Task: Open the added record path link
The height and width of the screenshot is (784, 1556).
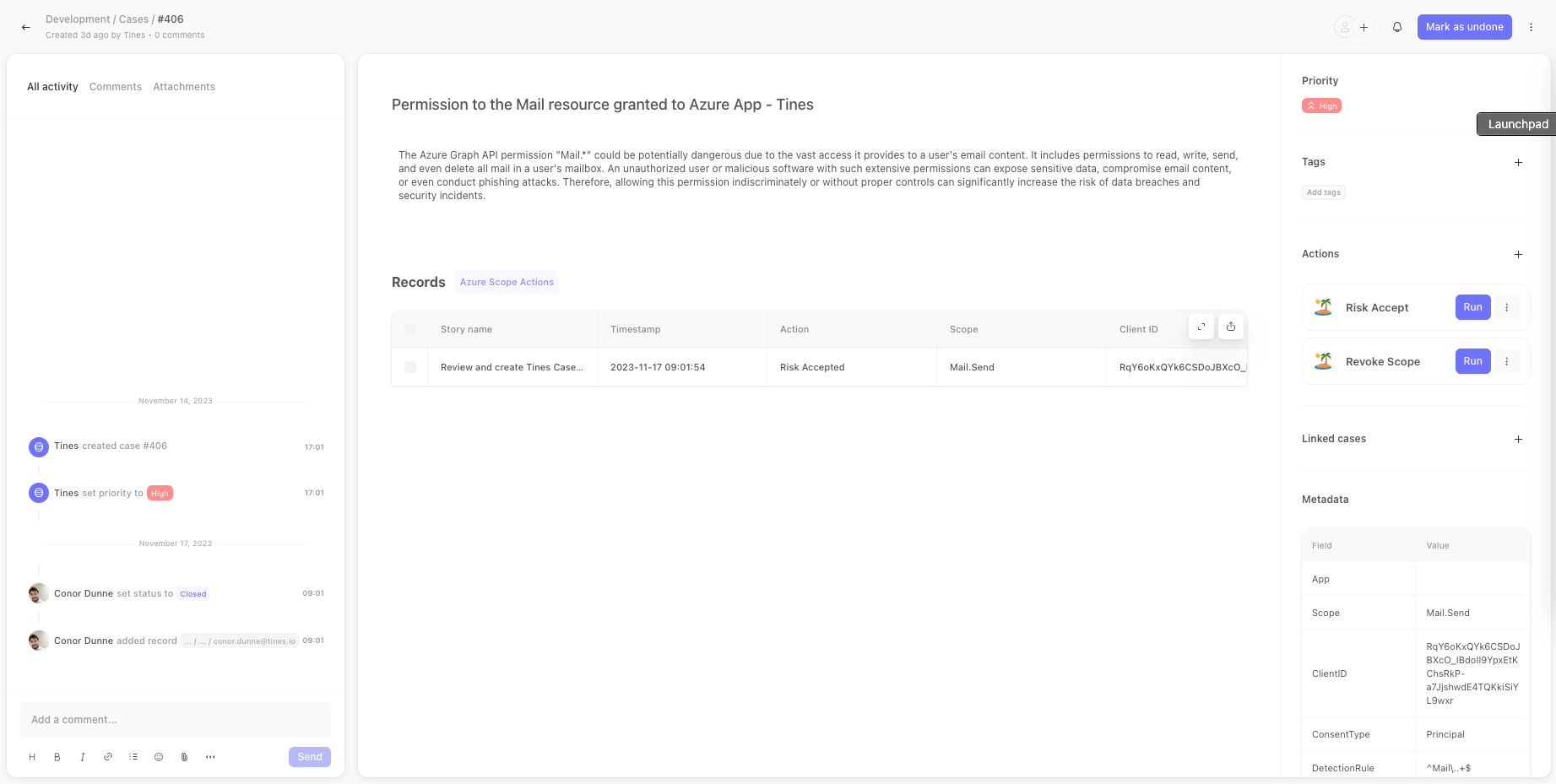Action: 240,641
